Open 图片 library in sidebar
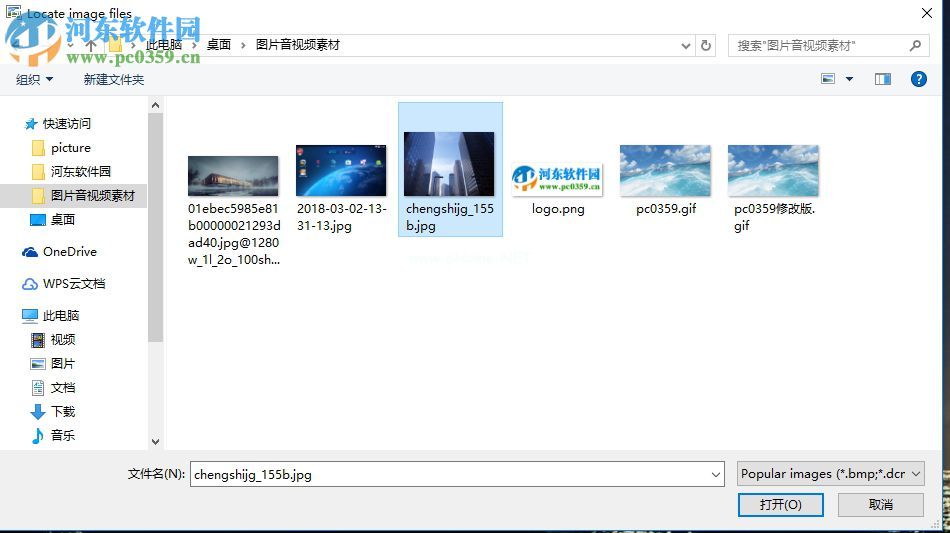This screenshot has width=950, height=533. tap(63, 363)
